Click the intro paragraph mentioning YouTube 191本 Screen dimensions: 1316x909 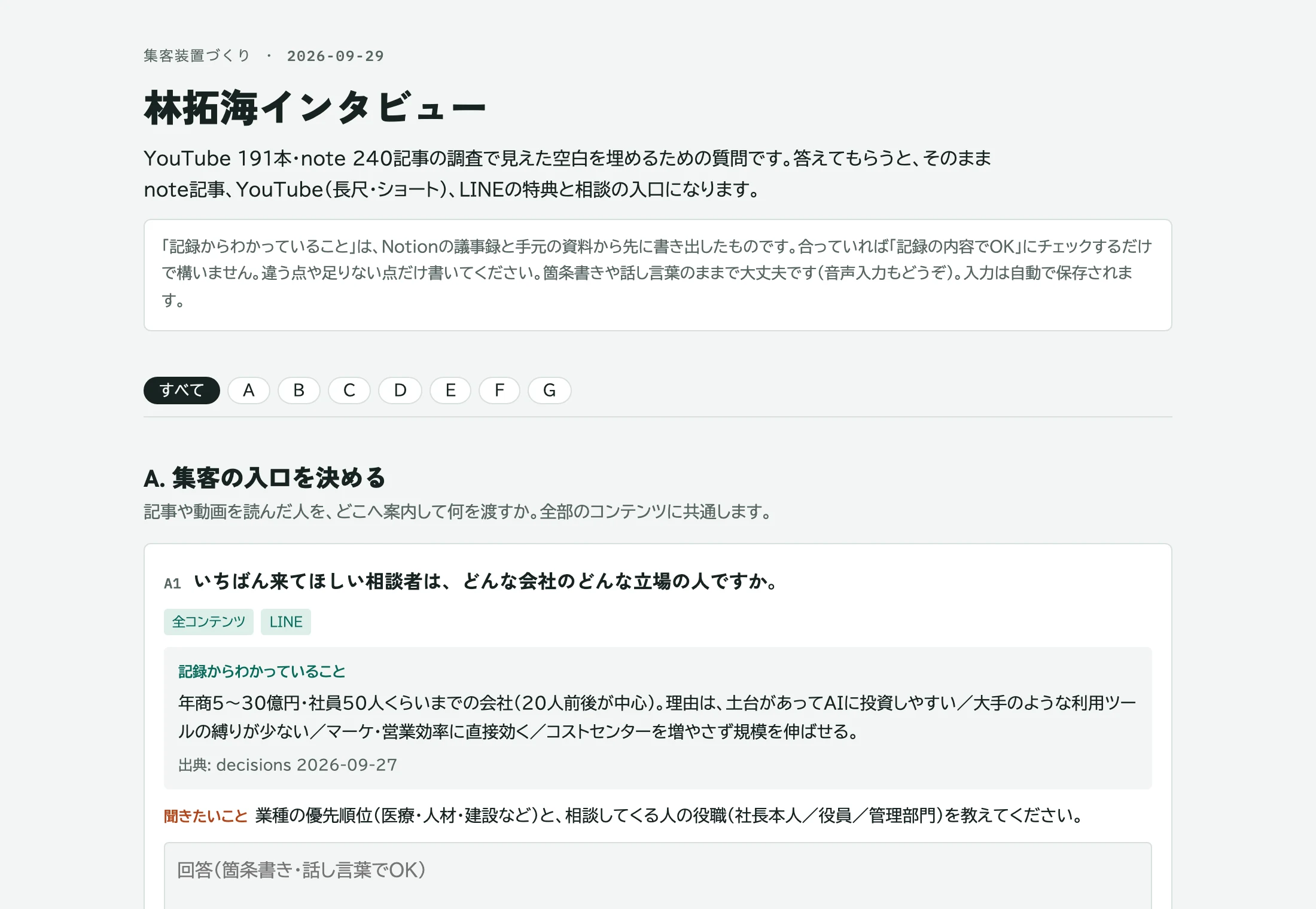[568, 174]
